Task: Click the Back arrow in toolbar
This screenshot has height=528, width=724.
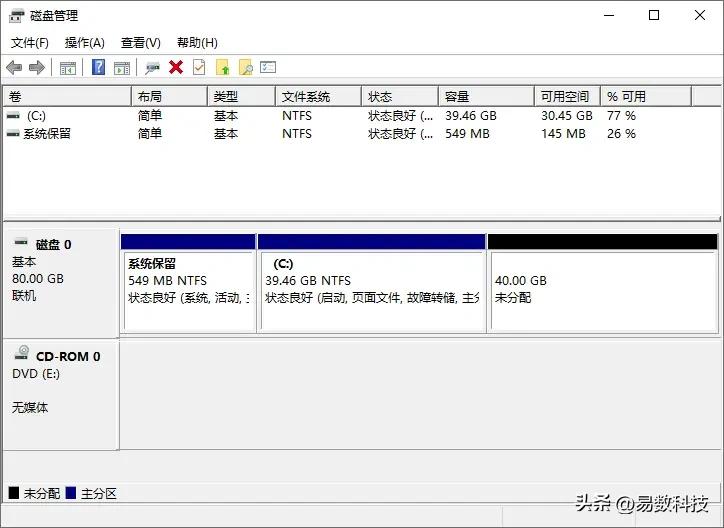Action: coord(14,68)
